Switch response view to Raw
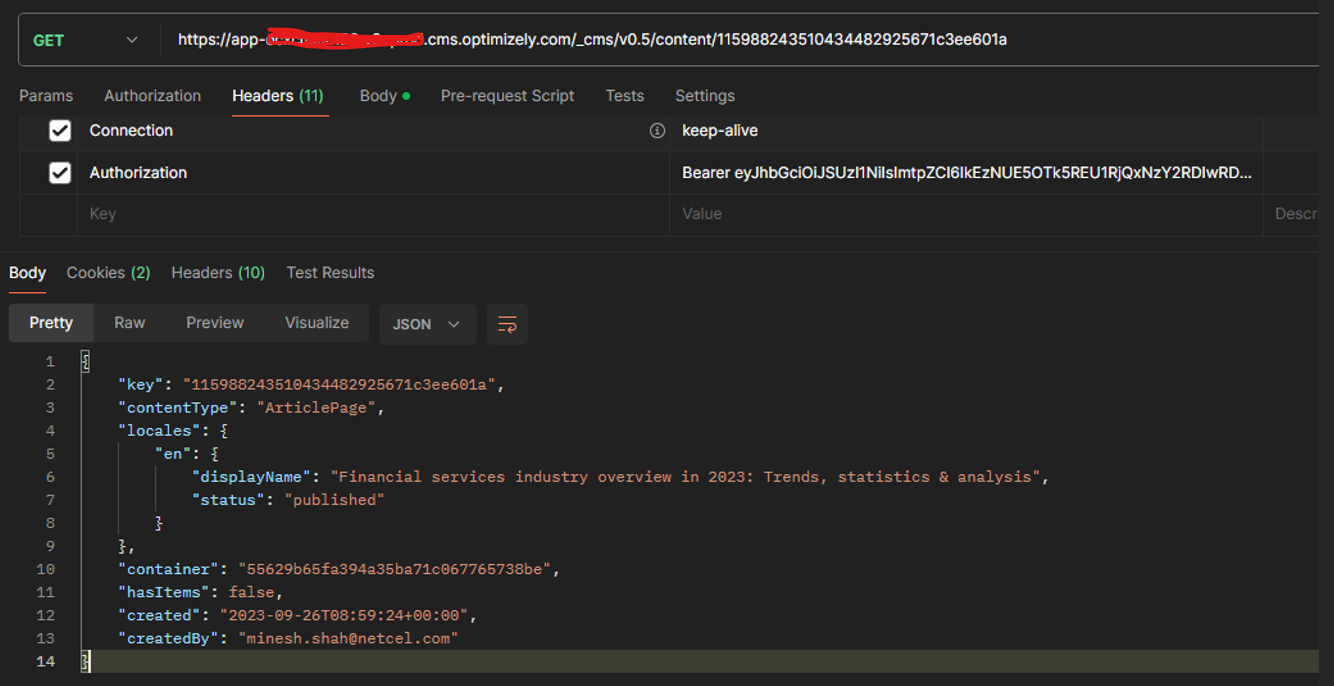The image size is (1334, 686). click(x=129, y=323)
